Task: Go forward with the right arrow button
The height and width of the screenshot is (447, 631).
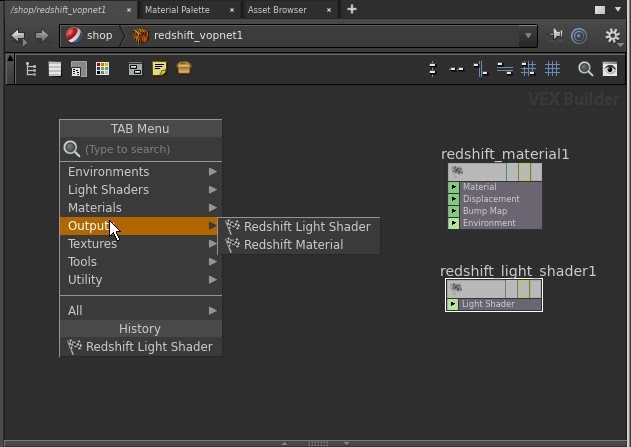Action: [x=41, y=36]
